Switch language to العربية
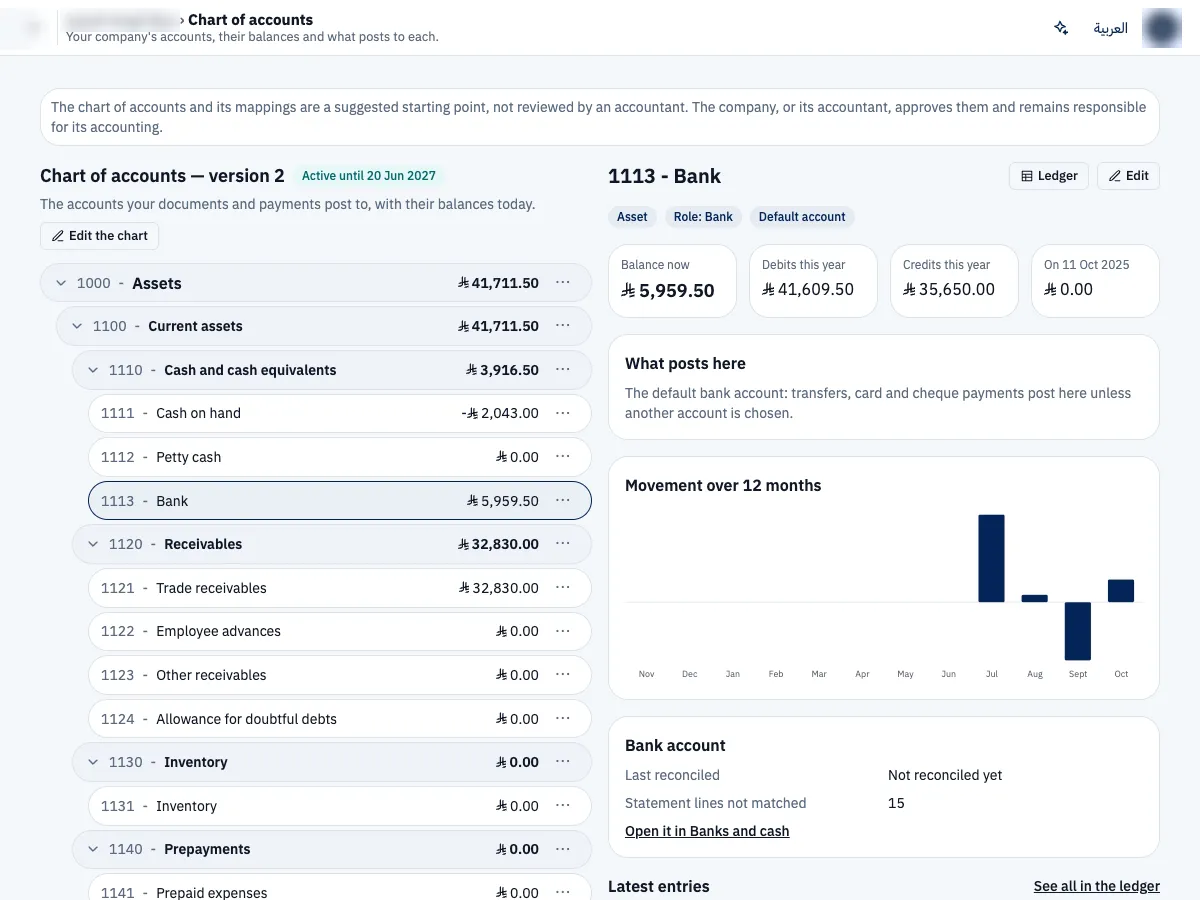The image size is (1200, 900). (x=1110, y=28)
